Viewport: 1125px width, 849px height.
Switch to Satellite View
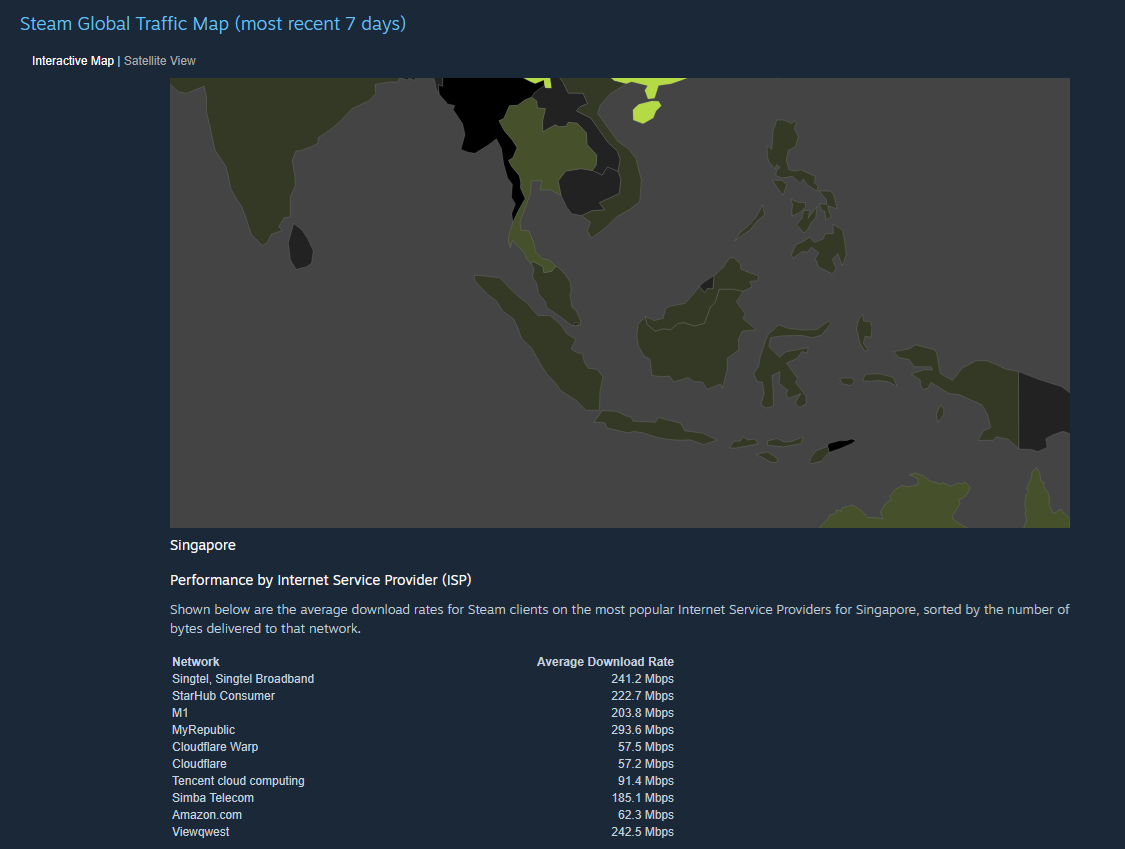click(159, 61)
